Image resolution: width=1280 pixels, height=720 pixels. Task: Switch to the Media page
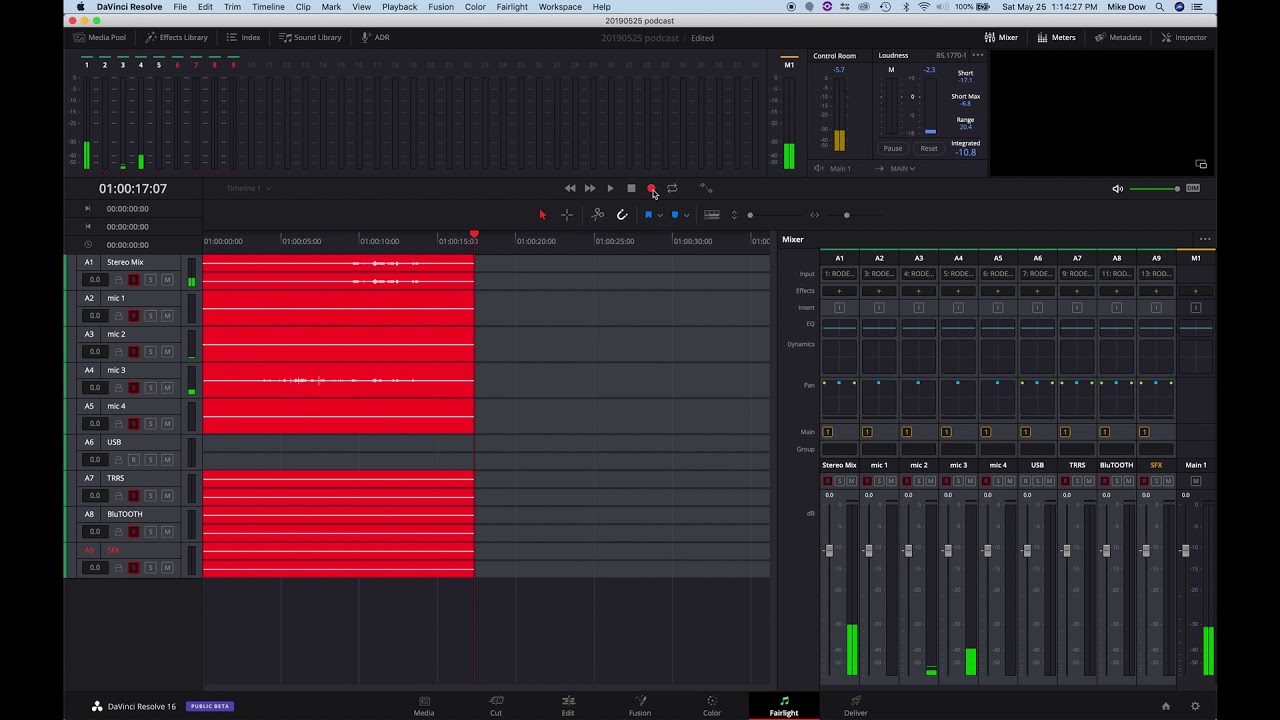(x=424, y=706)
